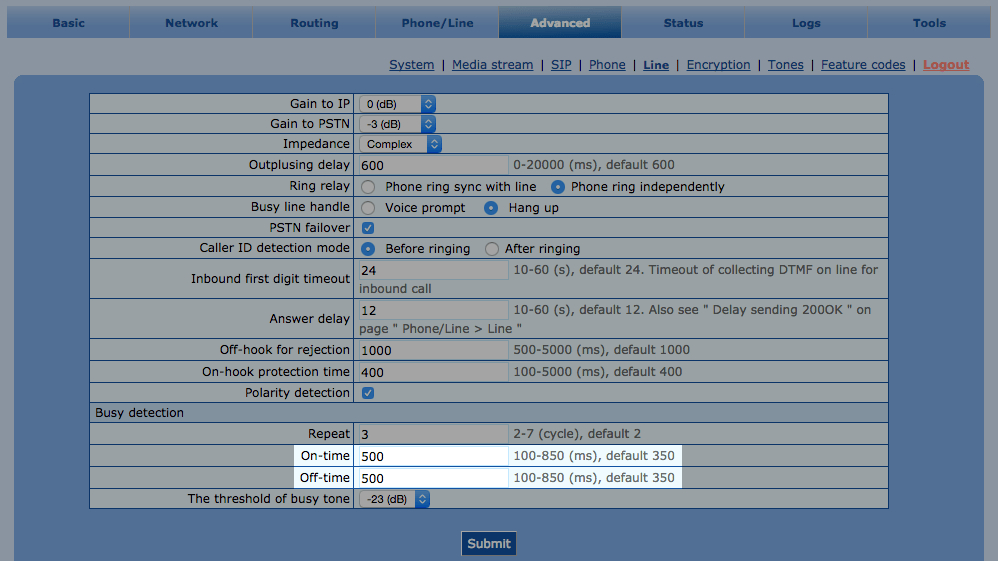Toggle the Polarity detection checkbox
Screen dimensions: 998x561
(368, 393)
